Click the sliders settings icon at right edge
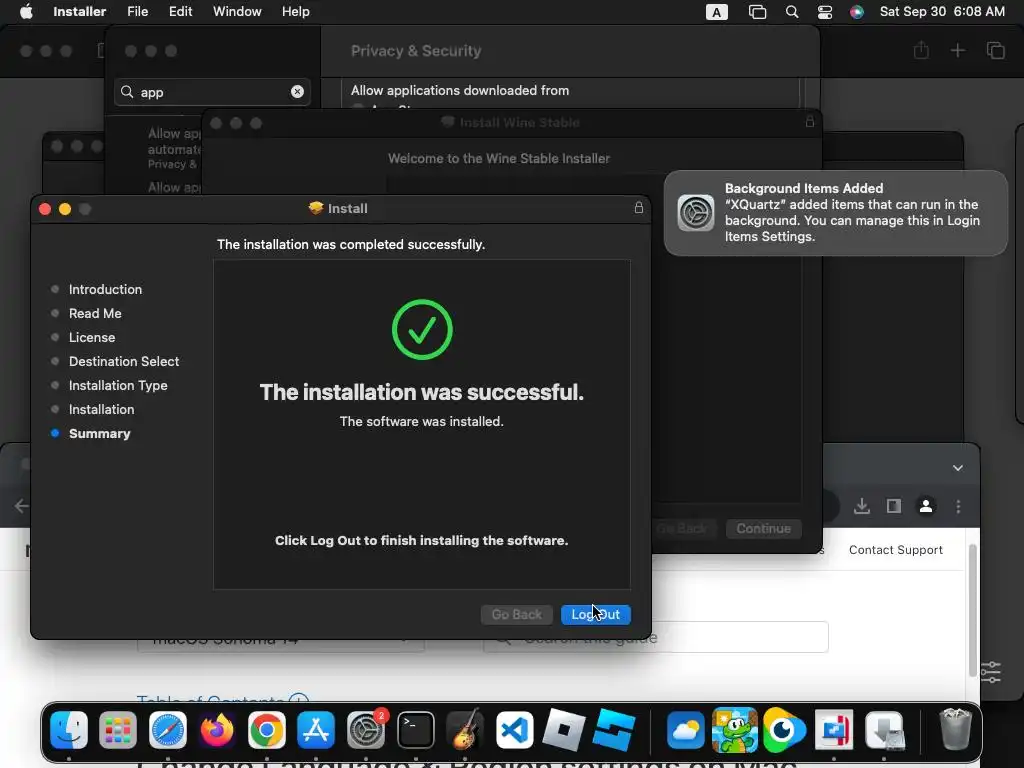 (x=990, y=672)
